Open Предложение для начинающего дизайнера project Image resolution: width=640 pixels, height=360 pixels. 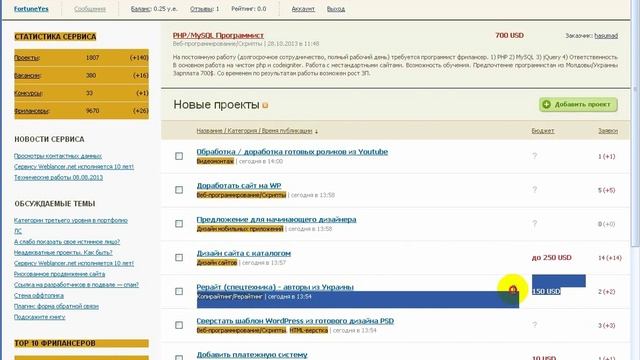276,220
